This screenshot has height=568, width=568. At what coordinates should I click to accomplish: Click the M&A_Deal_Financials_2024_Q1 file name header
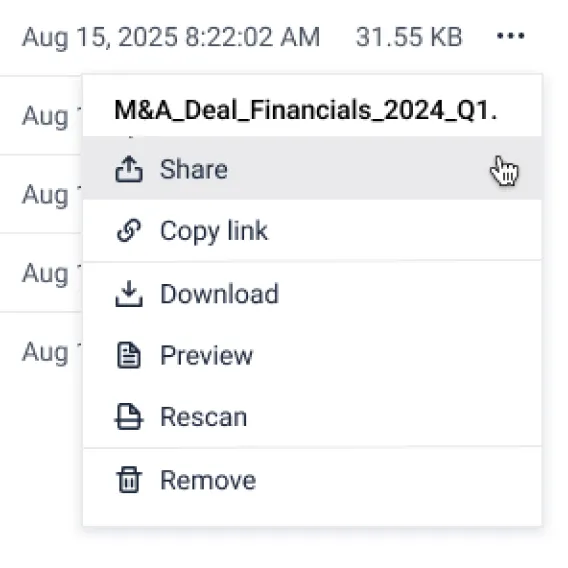coord(306,110)
